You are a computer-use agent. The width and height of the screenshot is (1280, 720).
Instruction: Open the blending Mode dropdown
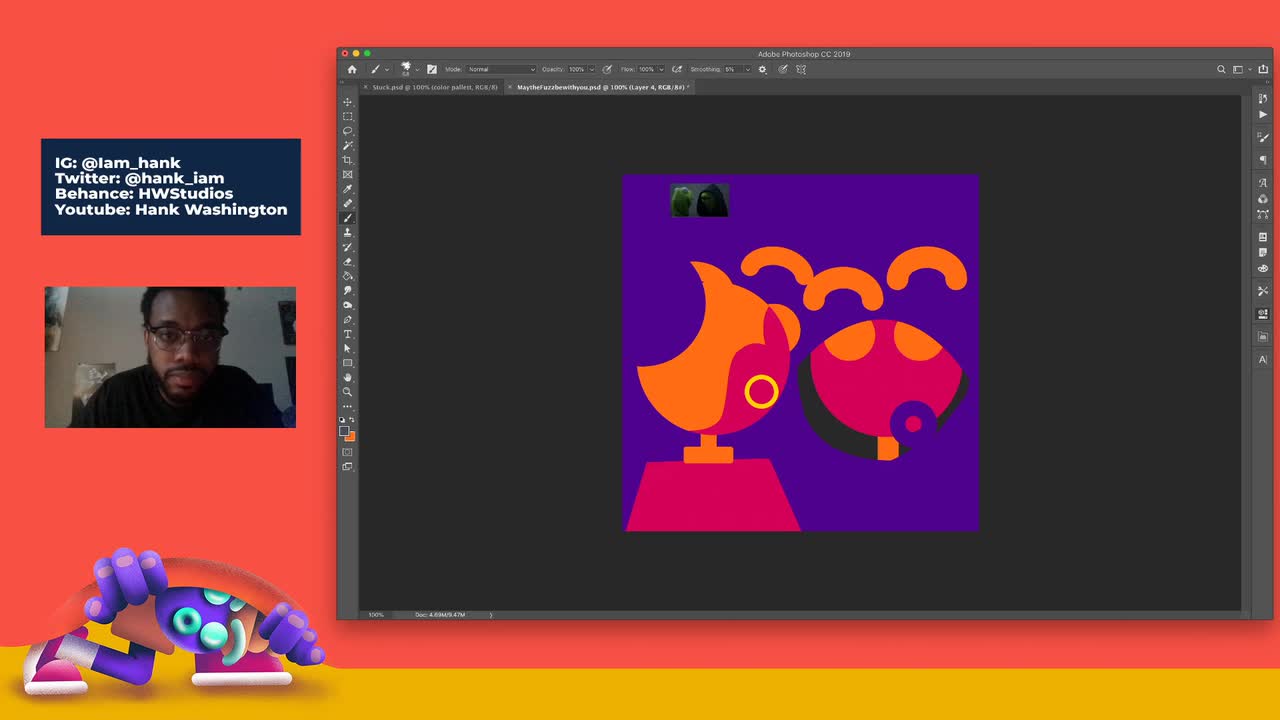coord(502,70)
